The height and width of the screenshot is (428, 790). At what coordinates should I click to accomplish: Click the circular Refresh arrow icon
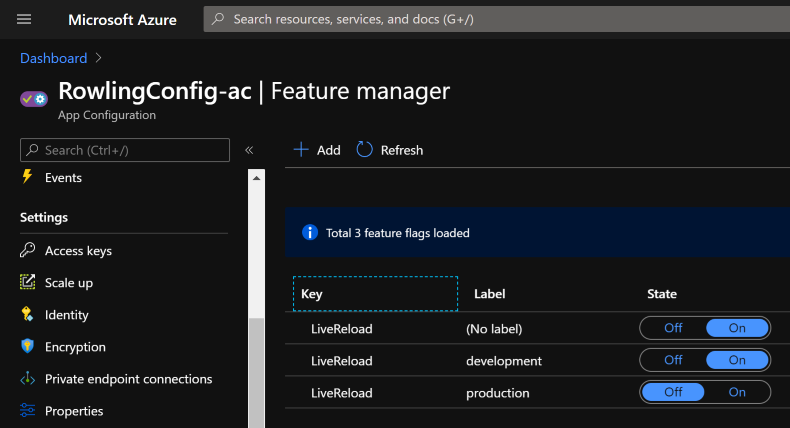click(x=364, y=149)
